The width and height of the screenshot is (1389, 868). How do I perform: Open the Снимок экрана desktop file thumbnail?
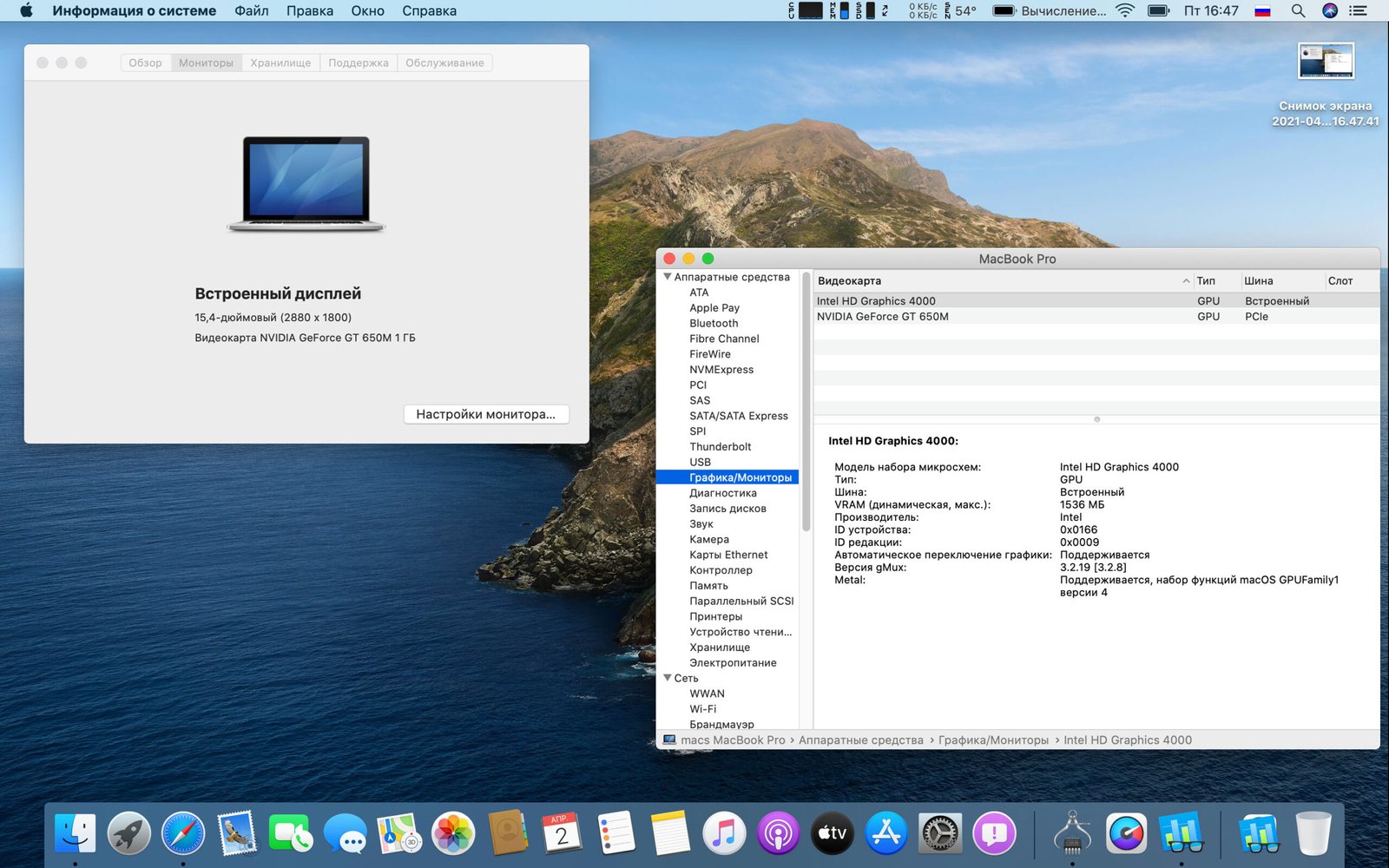click(x=1326, y=62)
